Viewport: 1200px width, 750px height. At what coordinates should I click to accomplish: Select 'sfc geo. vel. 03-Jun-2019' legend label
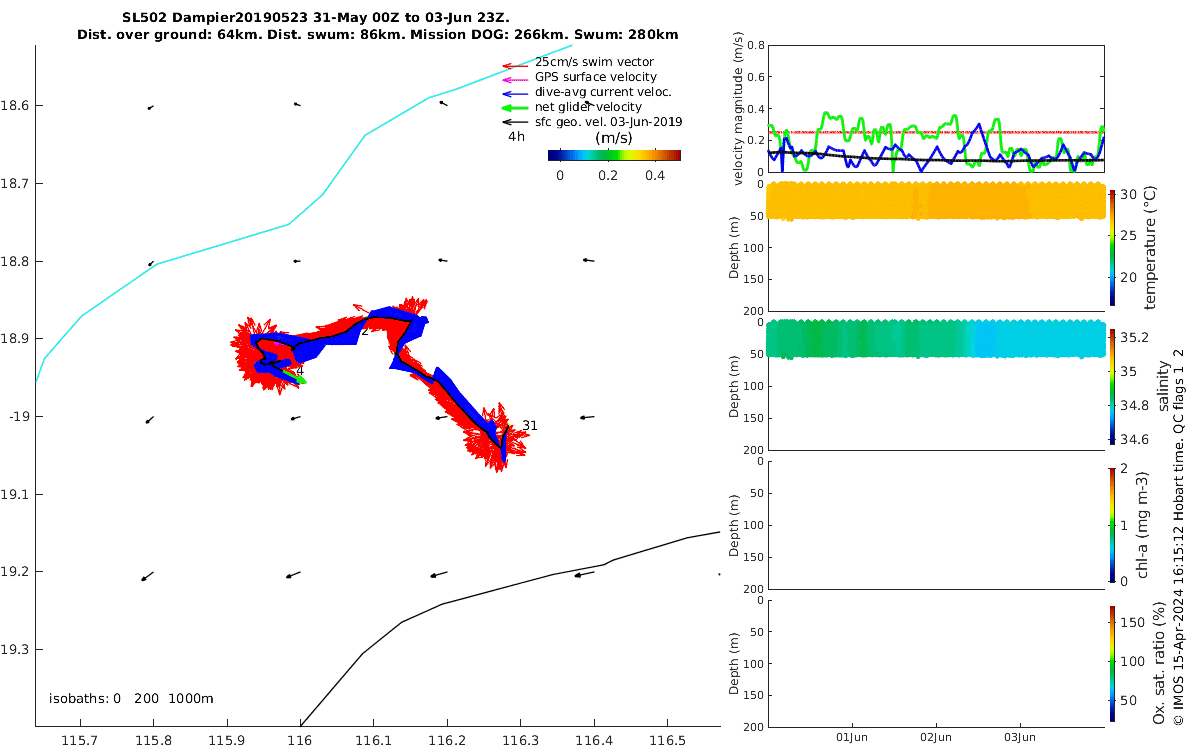click(x=609, y=122)
